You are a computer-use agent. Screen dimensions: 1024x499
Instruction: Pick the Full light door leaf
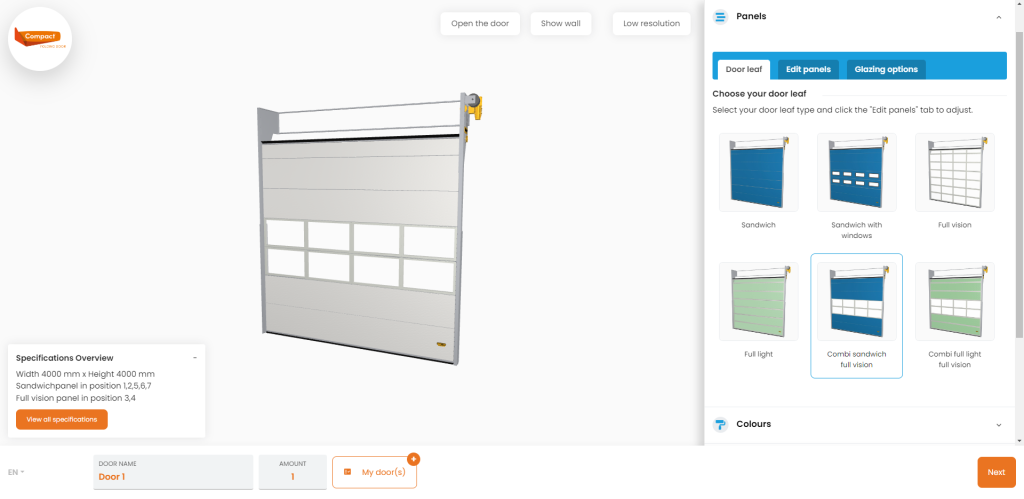click(758, 302)
